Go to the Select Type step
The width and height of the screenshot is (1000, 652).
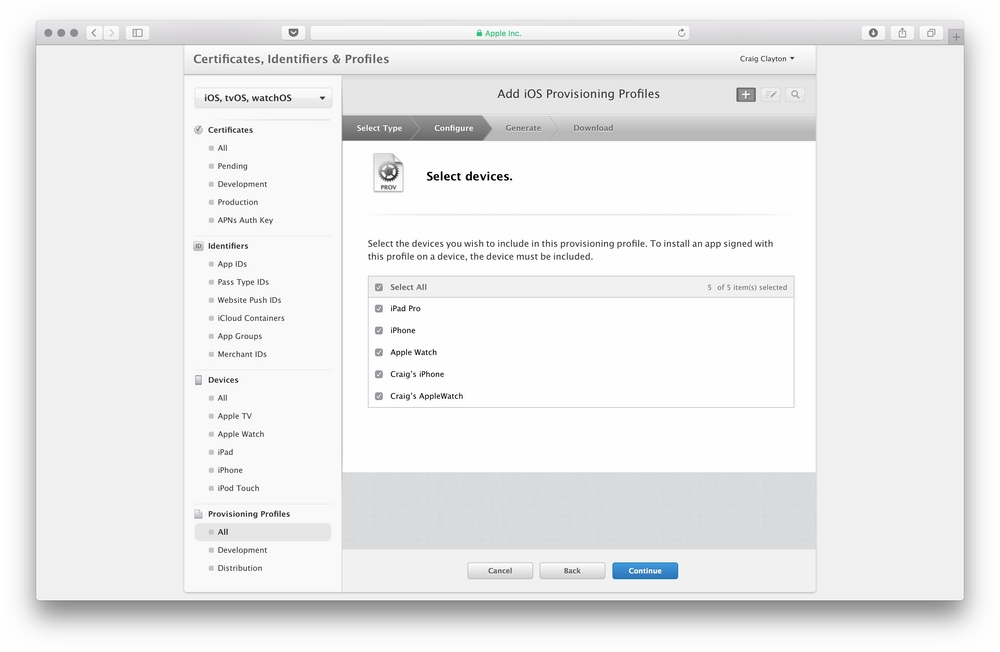379,128
